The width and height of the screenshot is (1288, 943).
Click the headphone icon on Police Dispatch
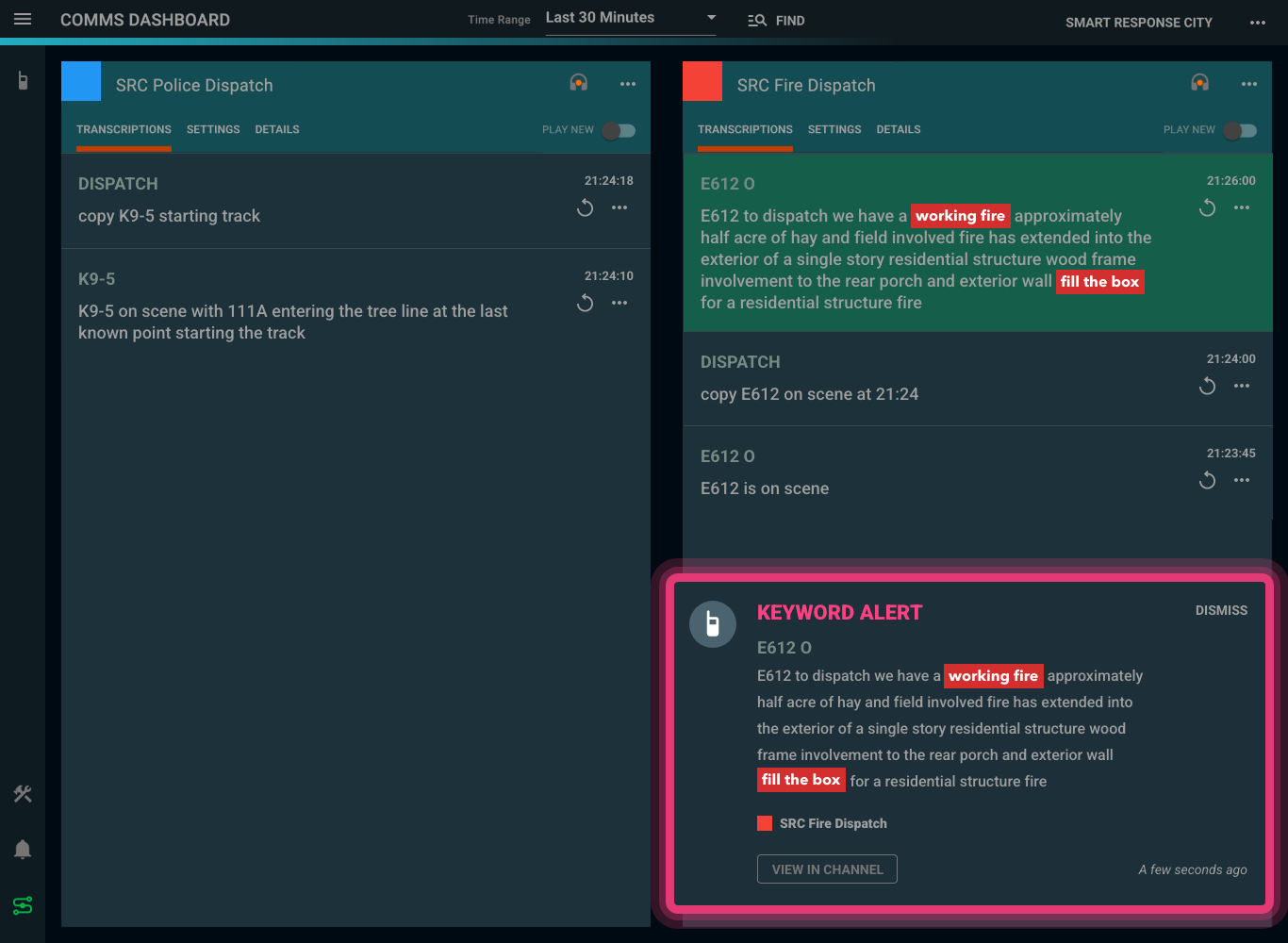[x=579, y=83]
